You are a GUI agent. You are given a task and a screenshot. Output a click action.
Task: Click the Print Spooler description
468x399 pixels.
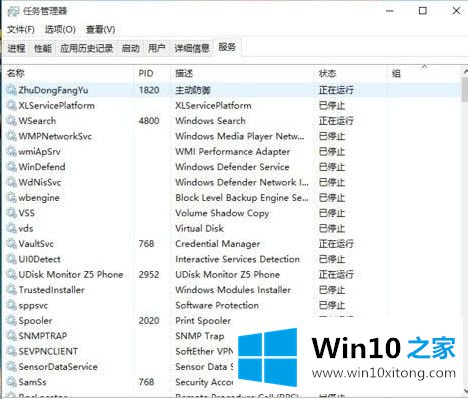203,321
